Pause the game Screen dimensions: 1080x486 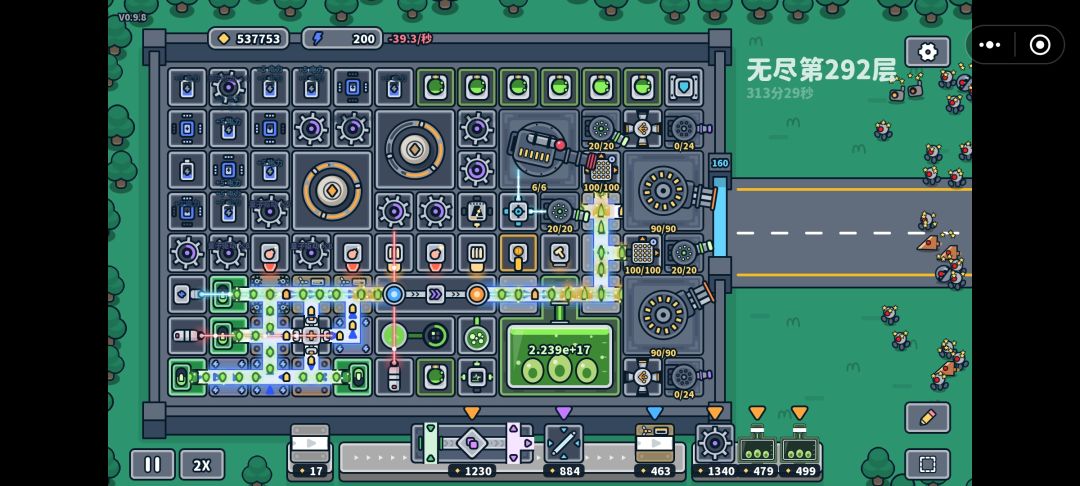pos(152,465)
